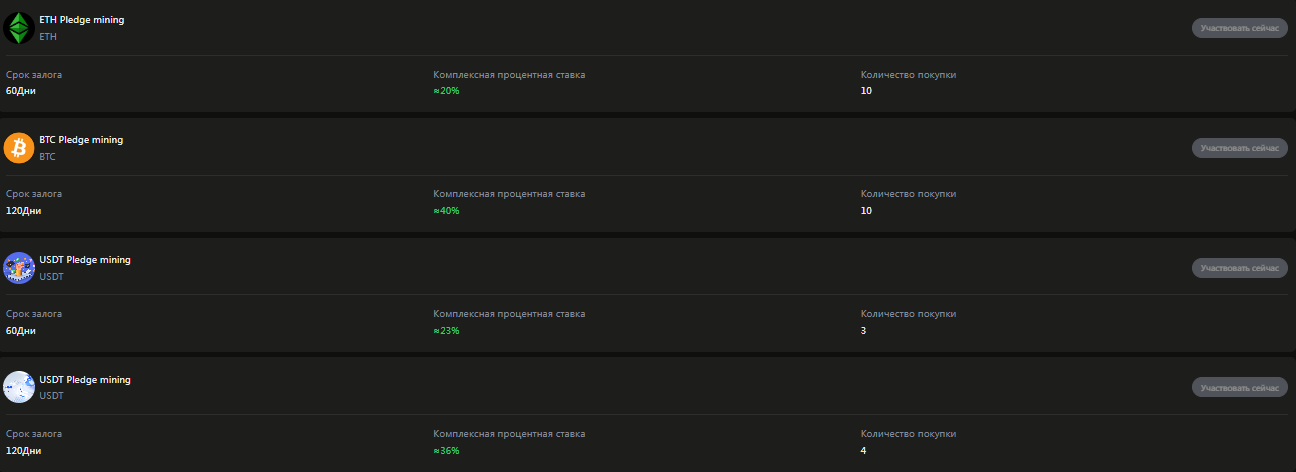This screenshot has height=472, width=1296.
Task: Click the green Ethereum logo icon
Action: tap(19, 28)
